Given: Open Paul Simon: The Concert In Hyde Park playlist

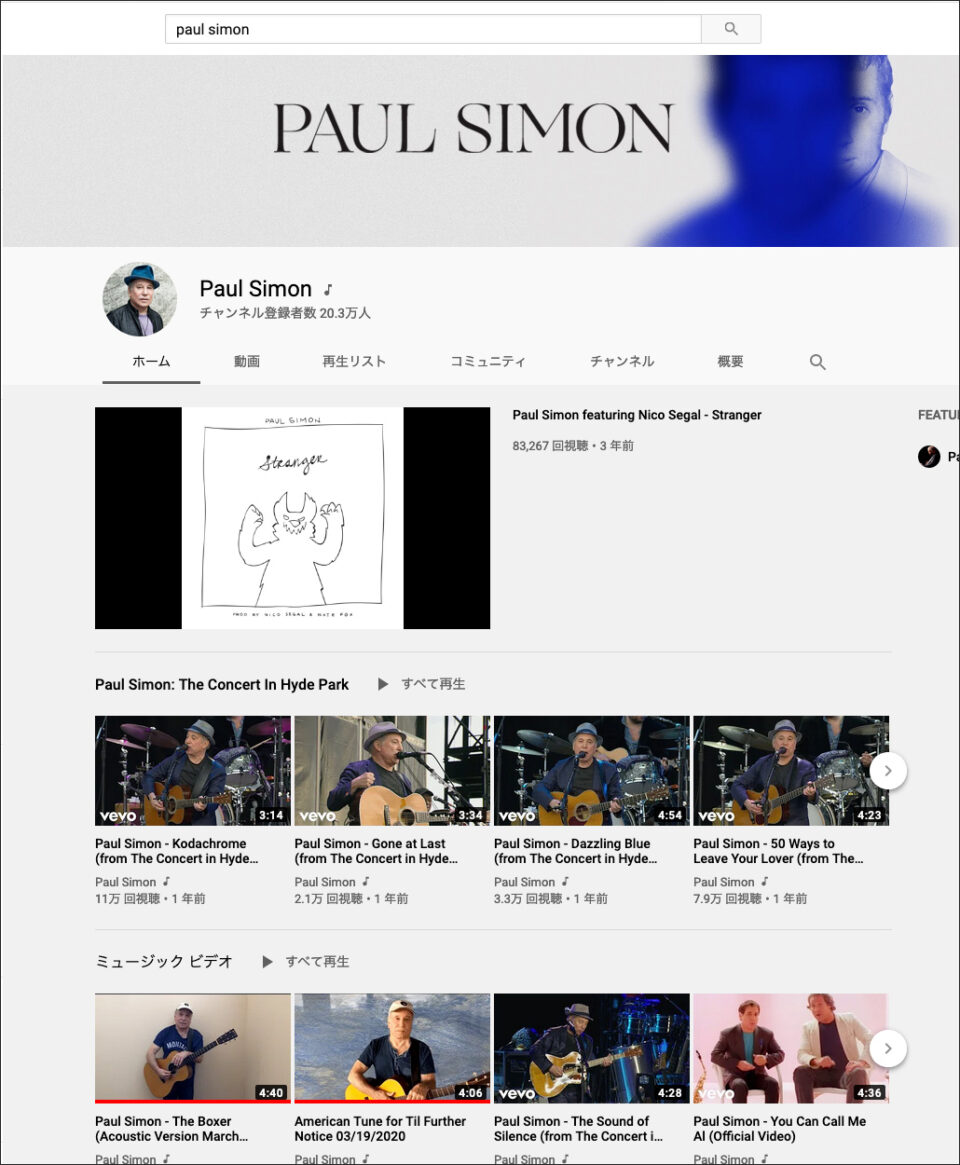Looking at the screenshot, I should (221, 684).
